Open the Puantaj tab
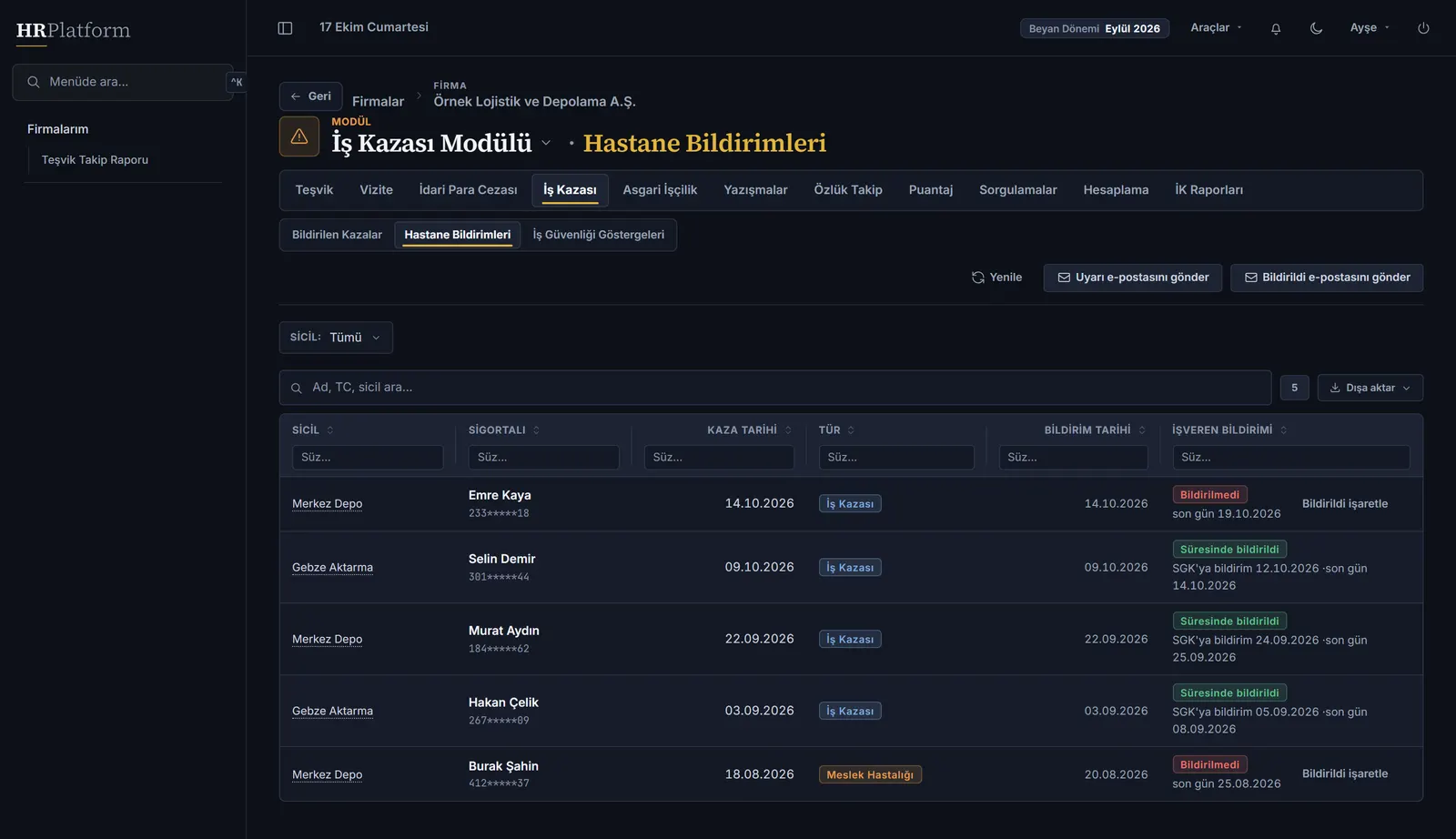 931,190
